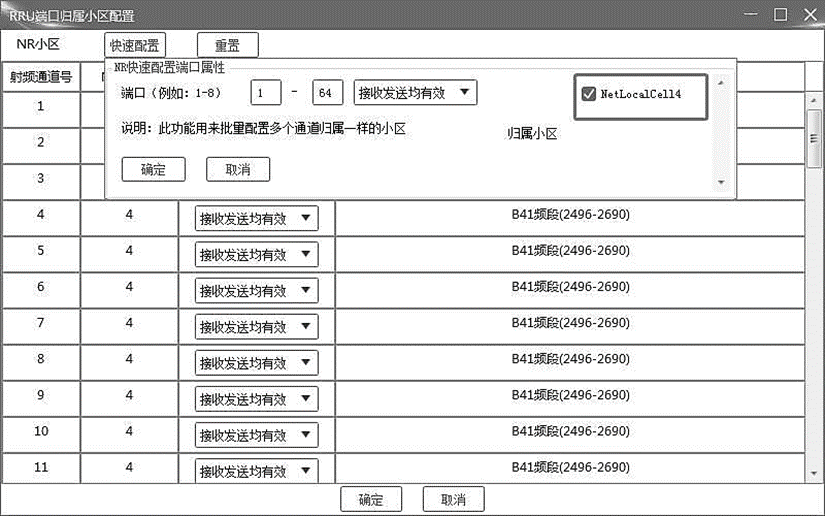Select channel number 2 row cell
Viewport: 825px width, 516px height.
(x=41, y=146)
